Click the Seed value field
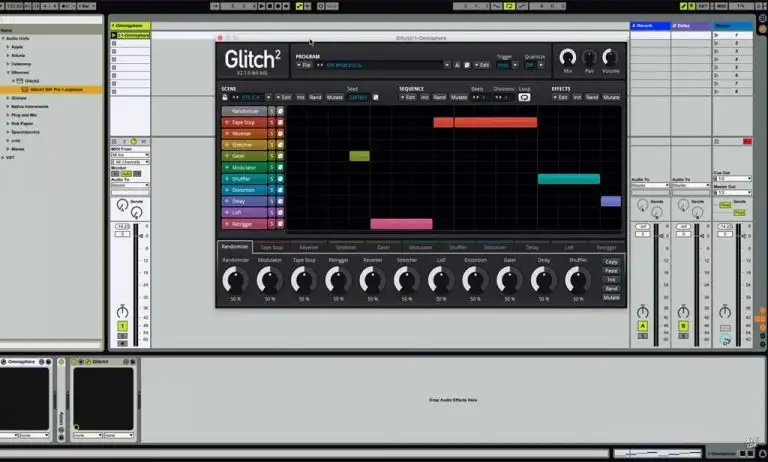This screenshot has height=462, width=768. (x=359, y=97)
